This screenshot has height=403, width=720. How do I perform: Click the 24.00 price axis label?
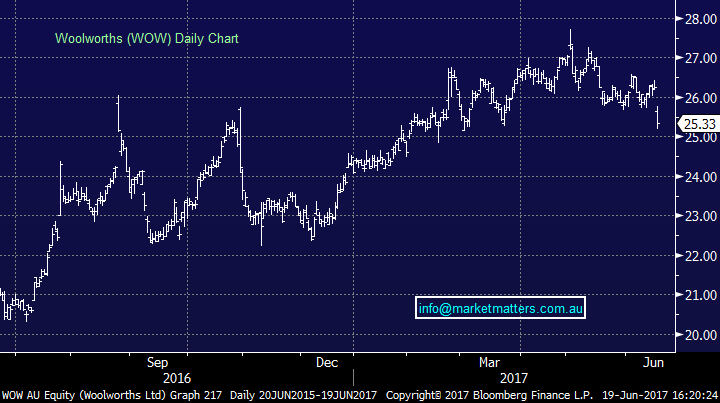coord(701,177)
